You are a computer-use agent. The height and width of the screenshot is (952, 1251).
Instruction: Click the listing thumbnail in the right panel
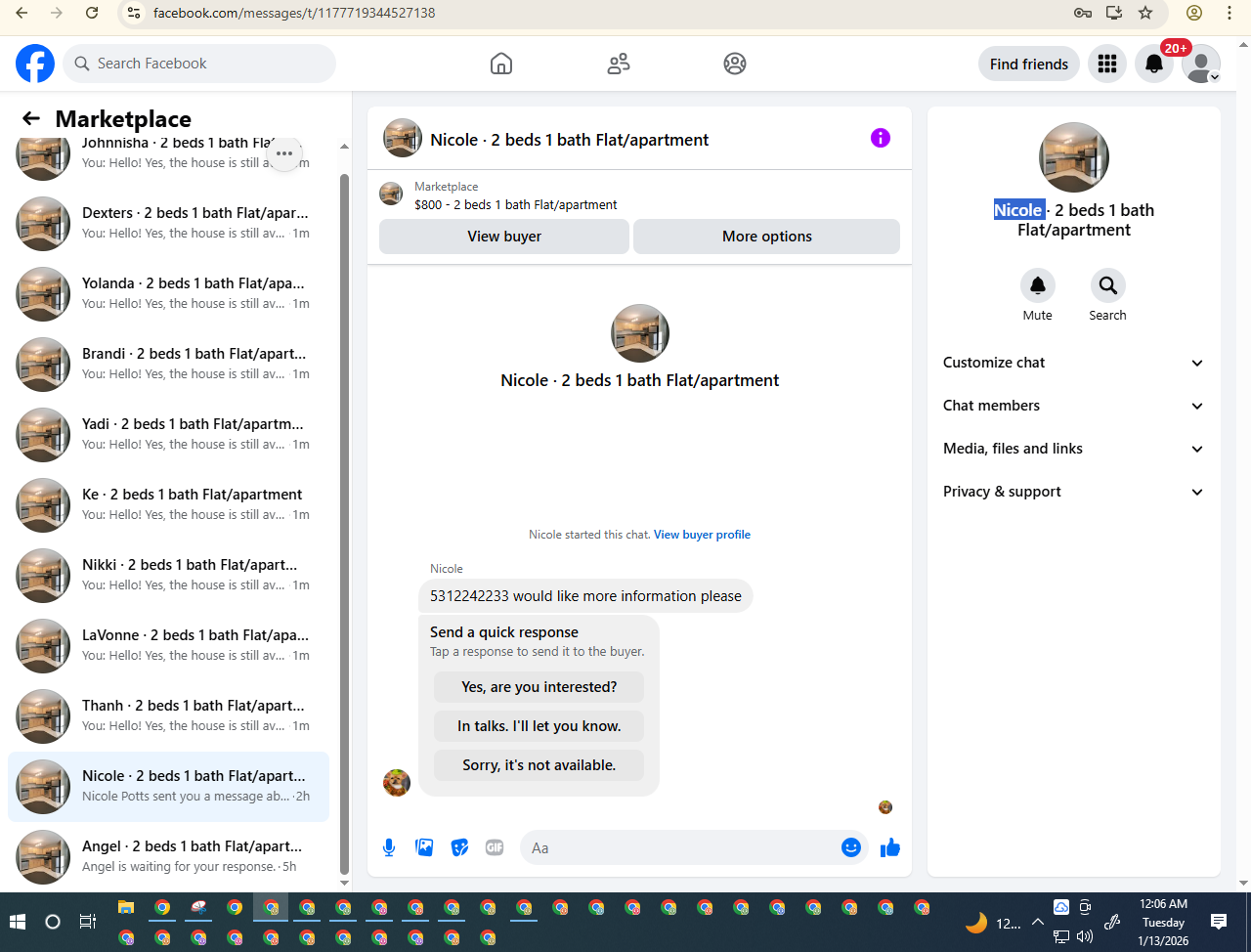1074,157
